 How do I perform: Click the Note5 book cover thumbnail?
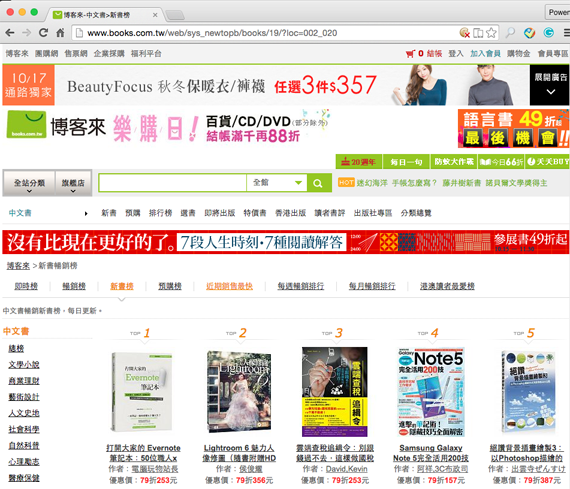coord(431,392)
